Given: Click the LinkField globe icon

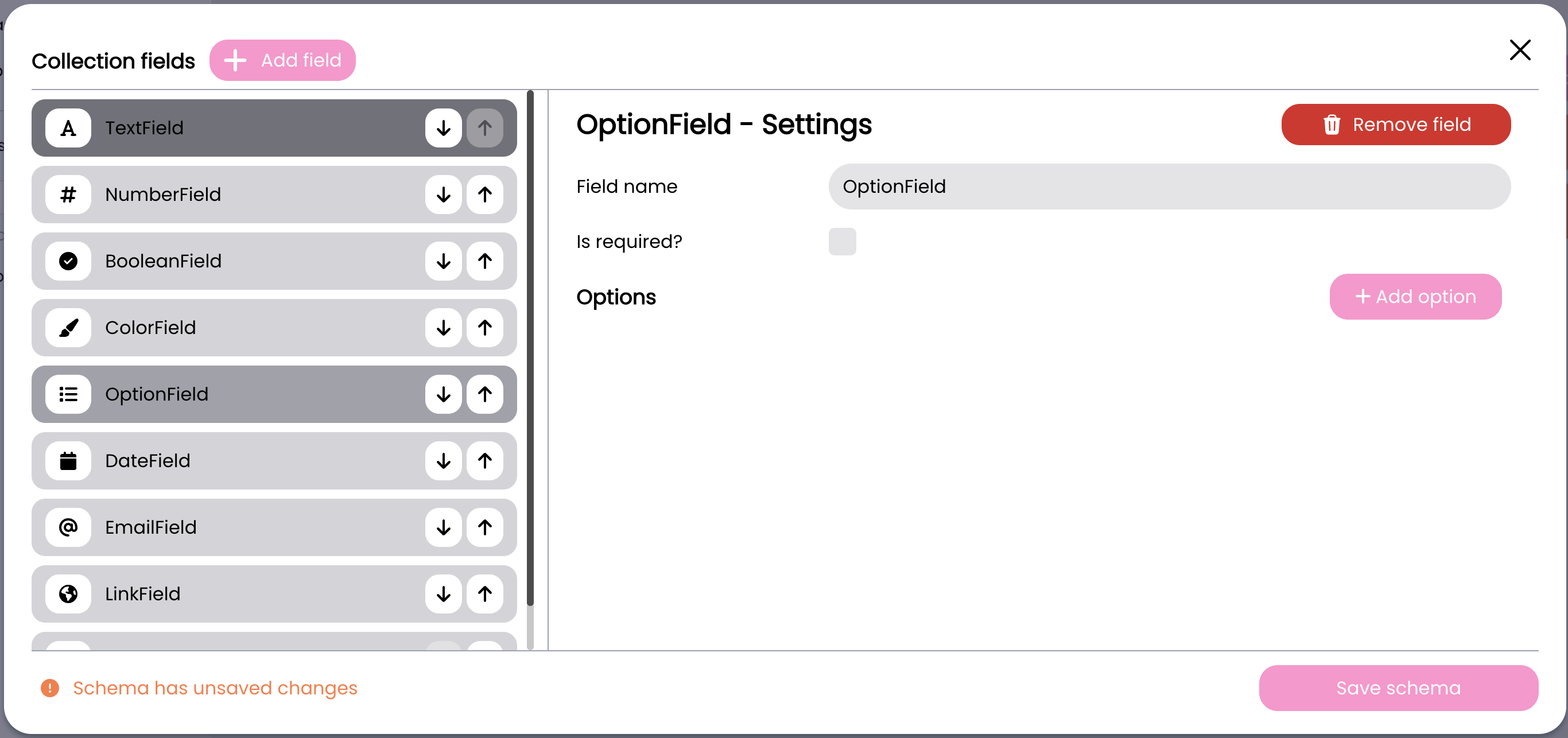Looking at the screenshot, I should 68,594.
